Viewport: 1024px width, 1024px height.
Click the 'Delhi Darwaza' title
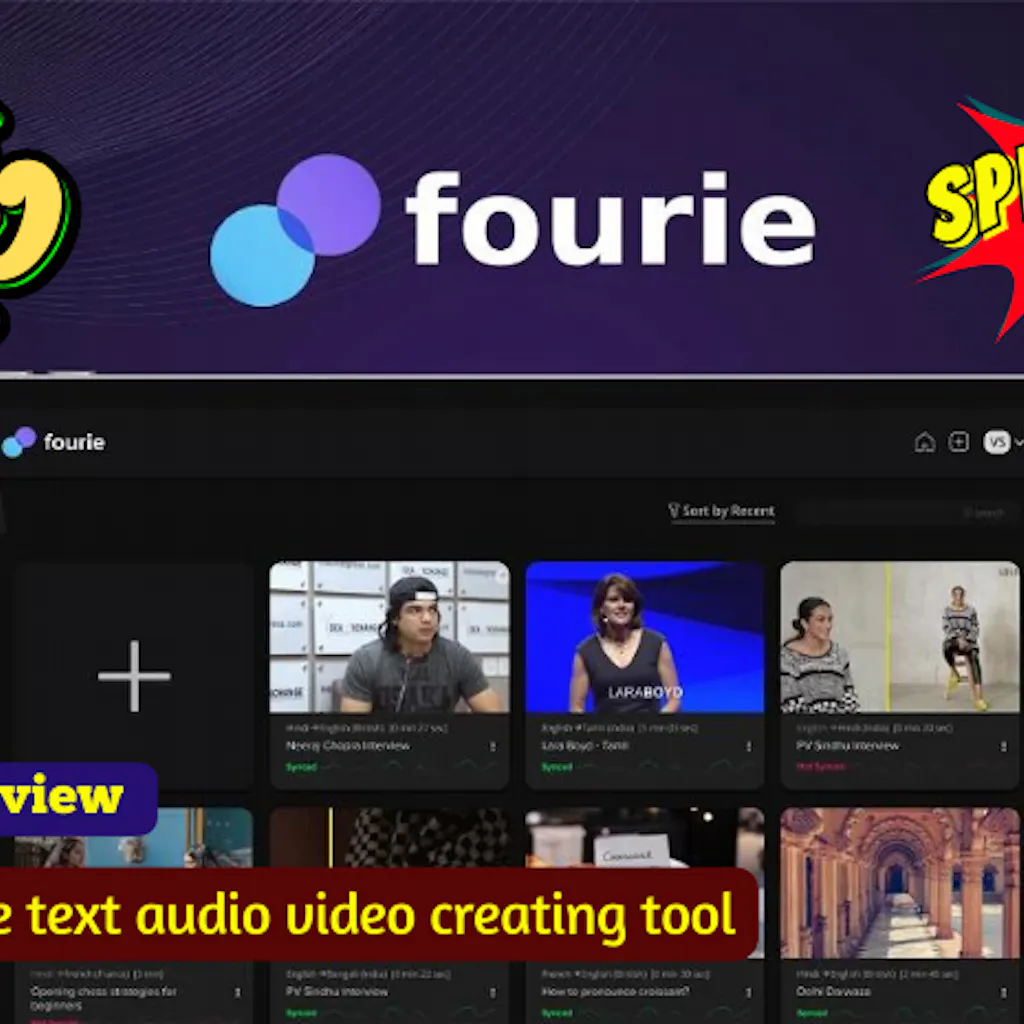pyautogui.click(x=833, y=991)
